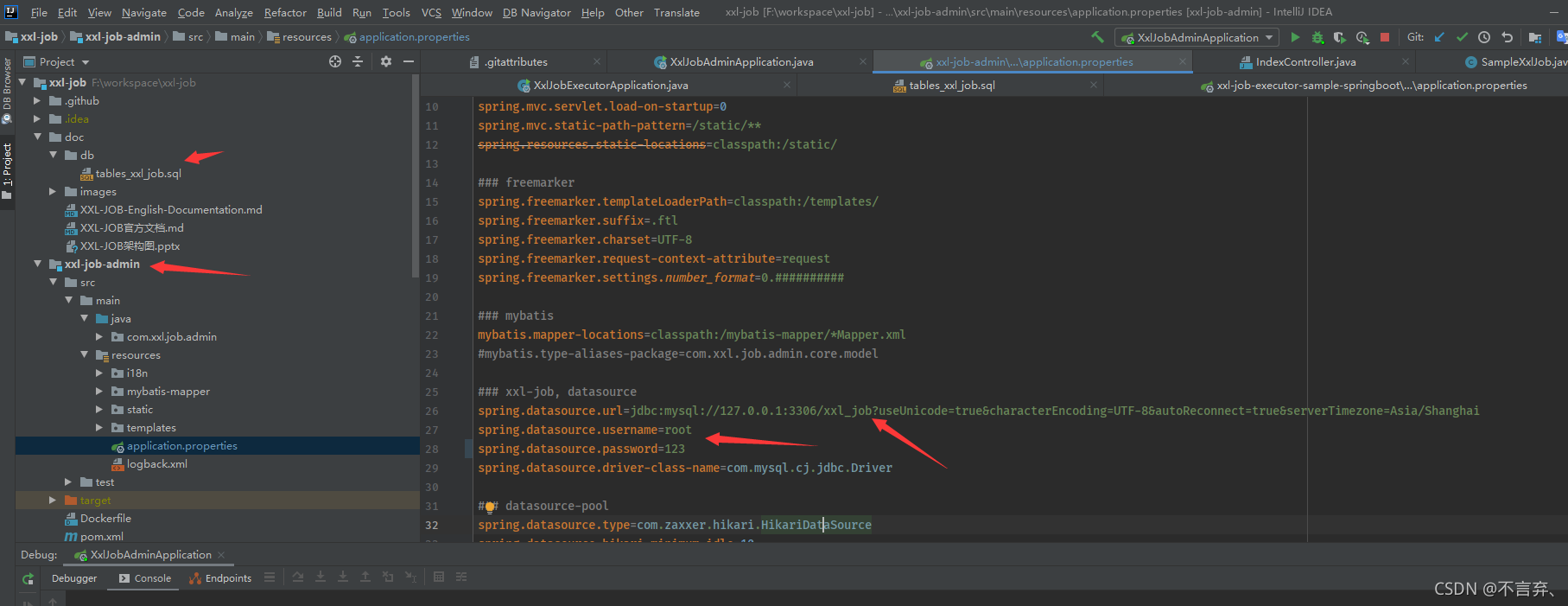Collapse all in Project panel toolbar
Screen dimensions: 1568x606
tap(358, 61)
